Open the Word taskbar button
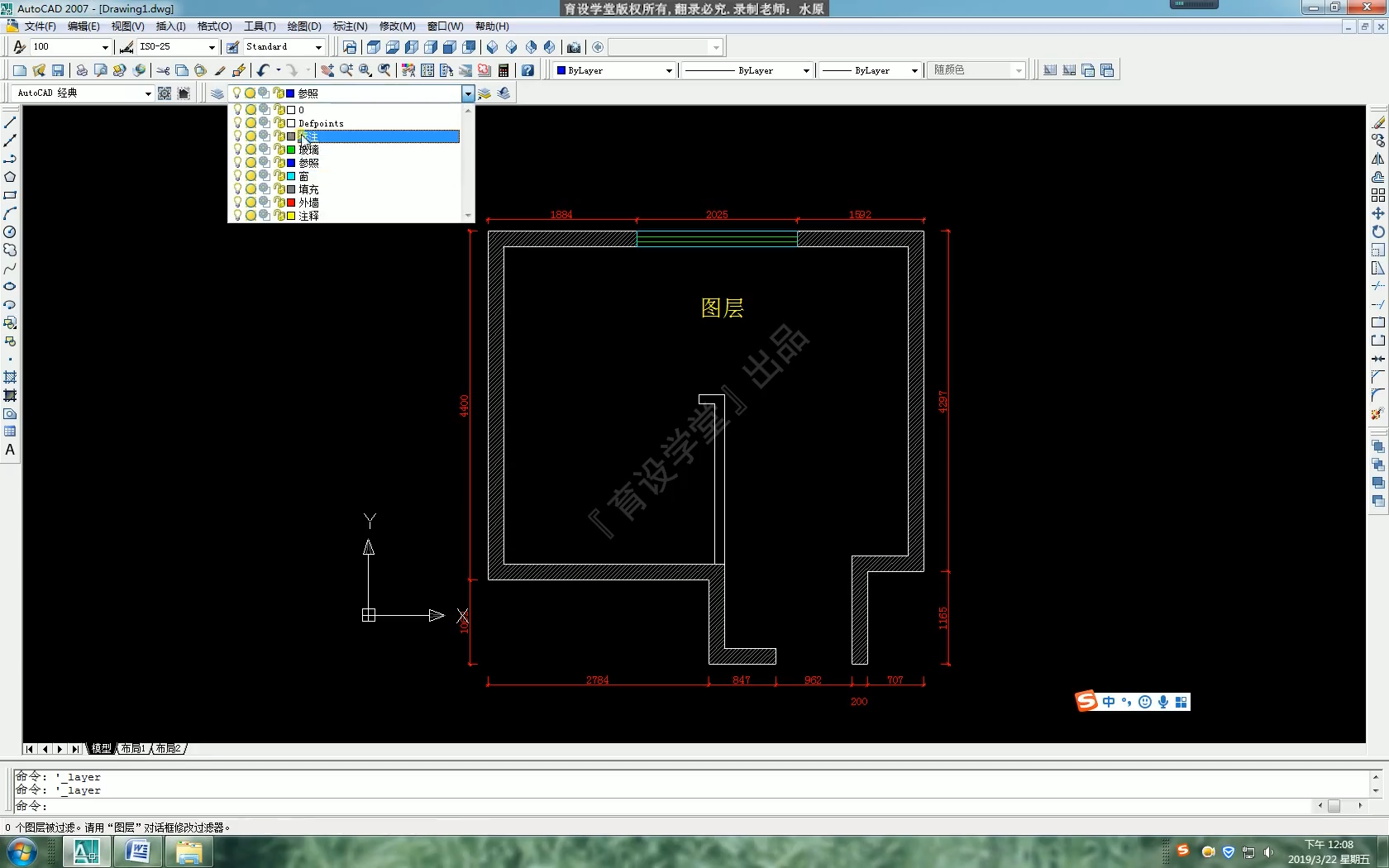The image size is (1389, 868). [x=137, y=851]
